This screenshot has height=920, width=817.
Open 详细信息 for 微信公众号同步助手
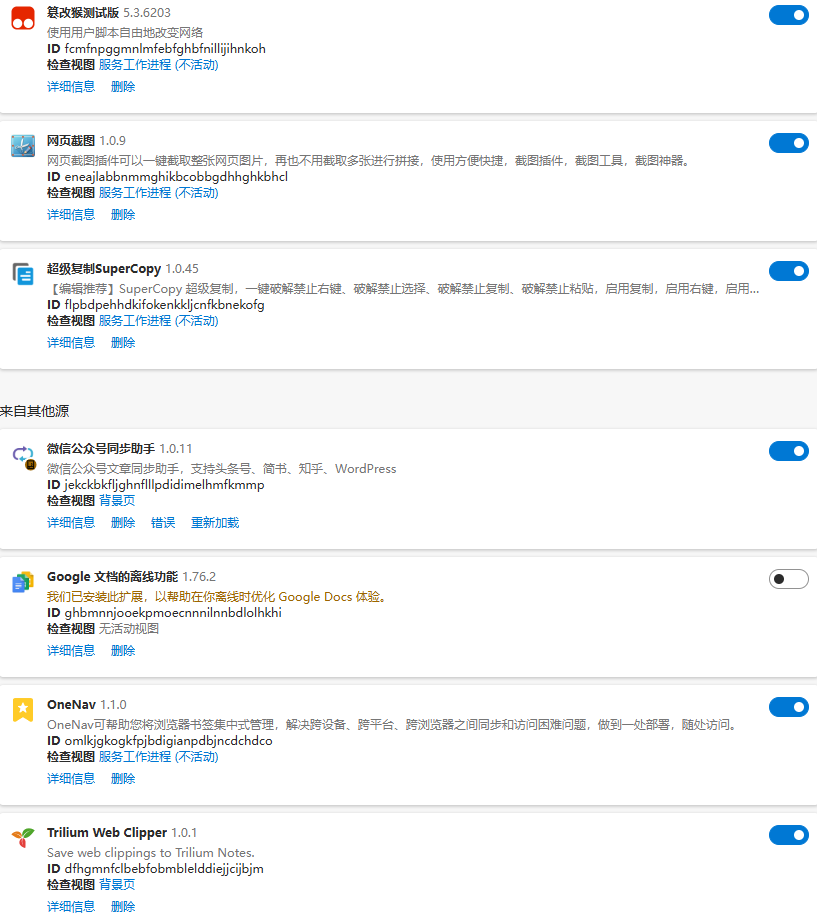[x=71, y=523]
